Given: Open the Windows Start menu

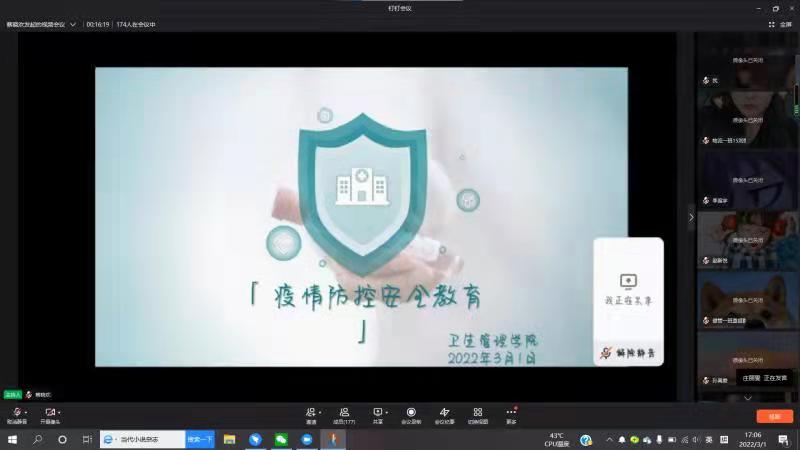Looking at the screenshot, I should coord(12,439).
